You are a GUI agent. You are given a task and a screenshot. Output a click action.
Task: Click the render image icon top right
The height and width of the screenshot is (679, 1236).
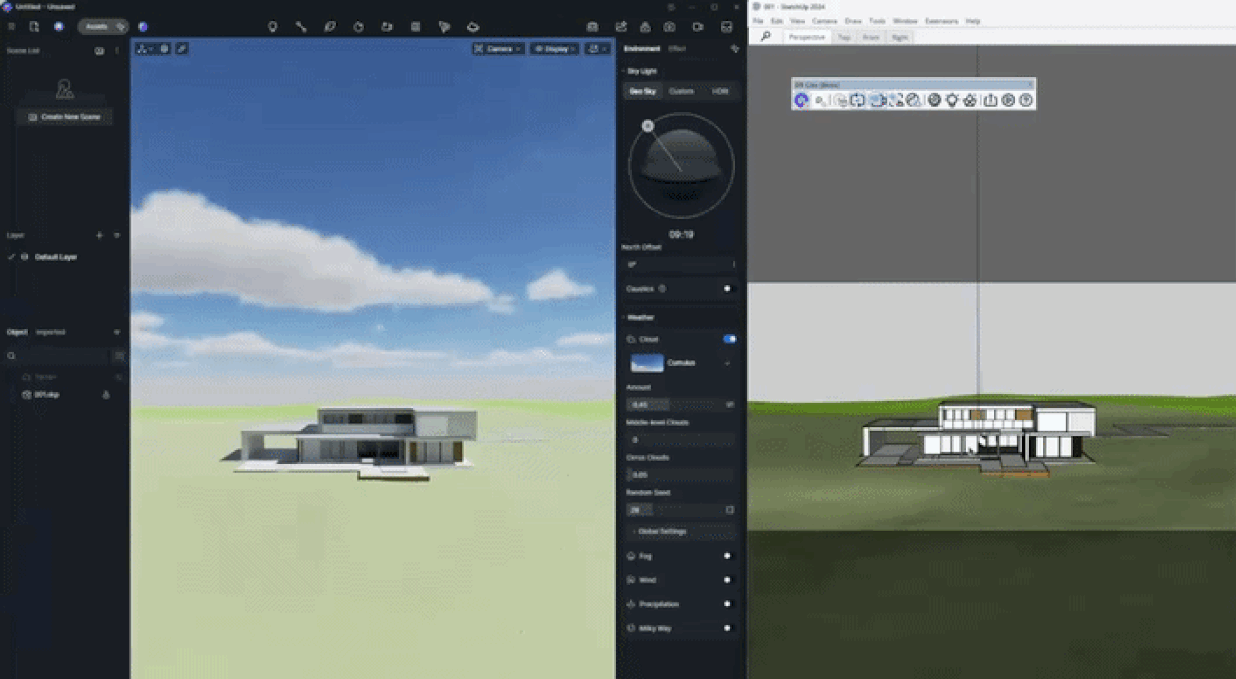(x=592, y=27)
